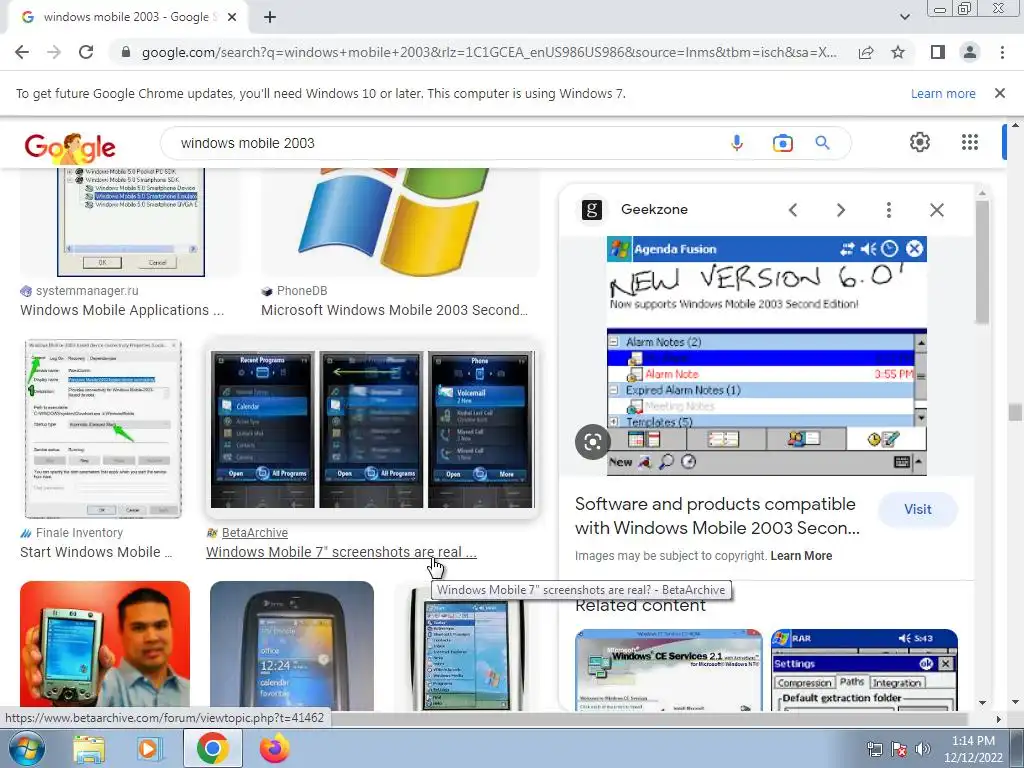Screen dimensions: 1024x768
Task: Open Google quick settings gear
Action: [x=920, y=142]
